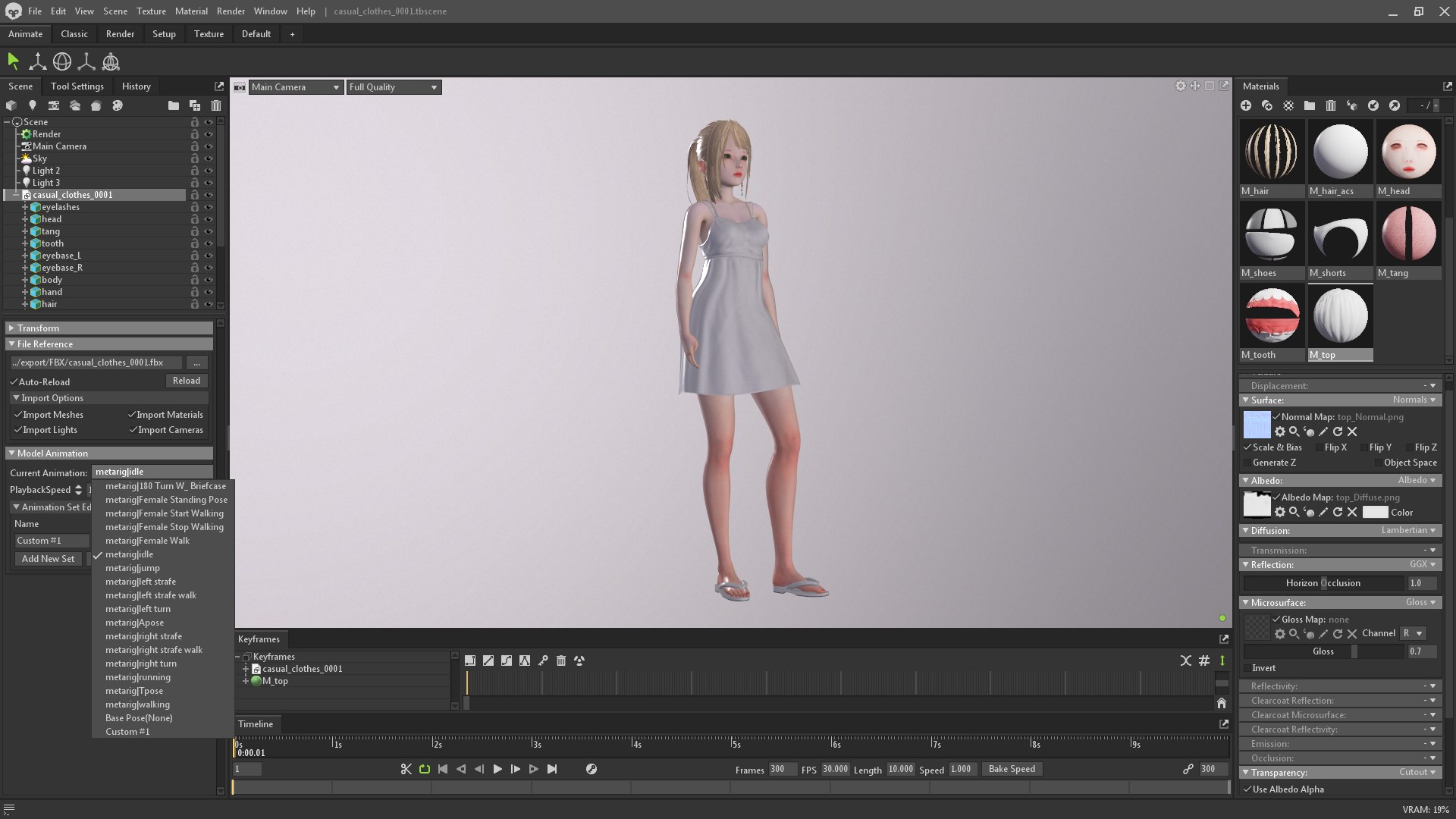This screenshot has width=1456, height=819.
Task: Activate the translate gizmo tool
Action: click(37, 61)
